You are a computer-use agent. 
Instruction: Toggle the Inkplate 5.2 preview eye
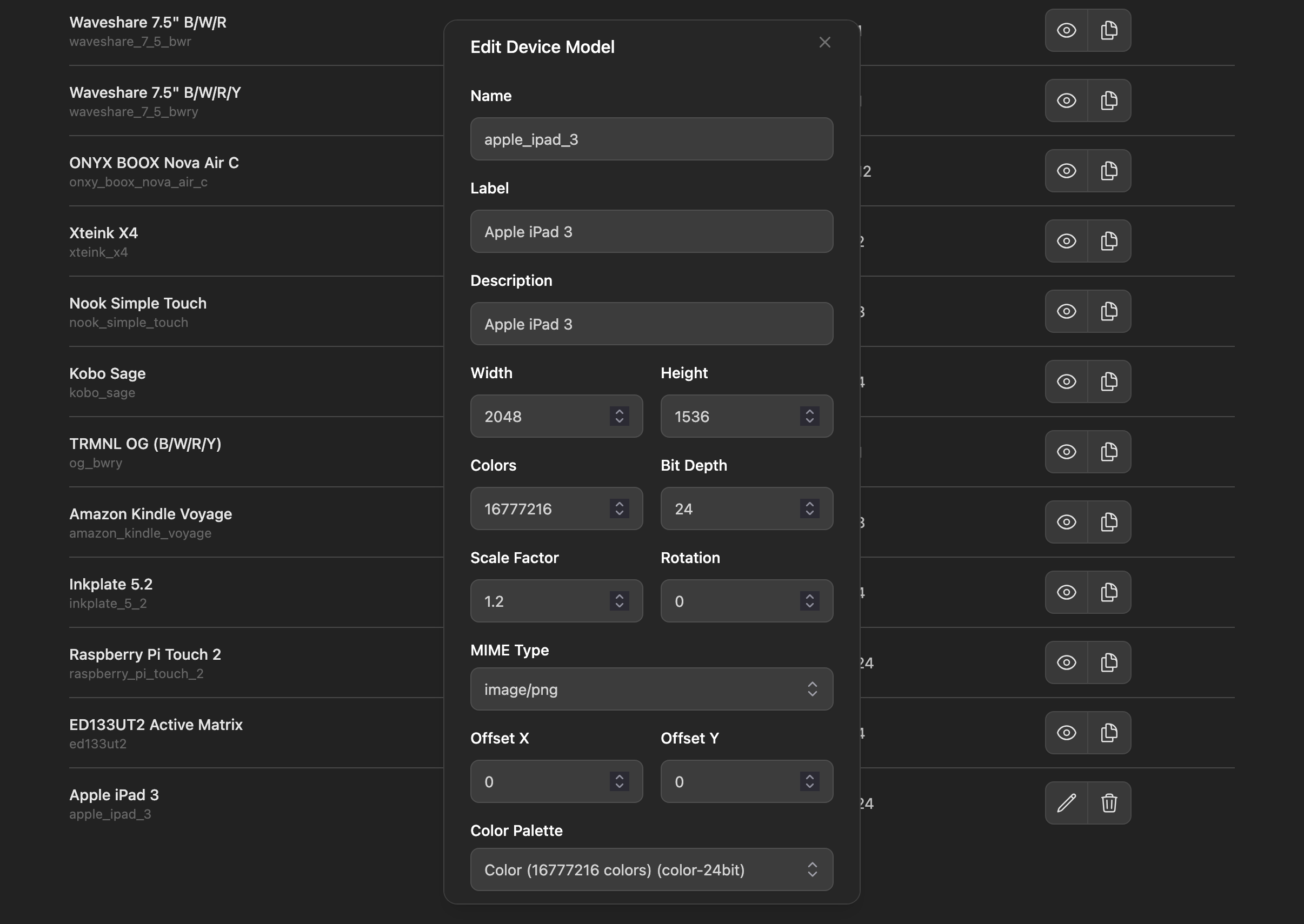tap(1067, 592)
